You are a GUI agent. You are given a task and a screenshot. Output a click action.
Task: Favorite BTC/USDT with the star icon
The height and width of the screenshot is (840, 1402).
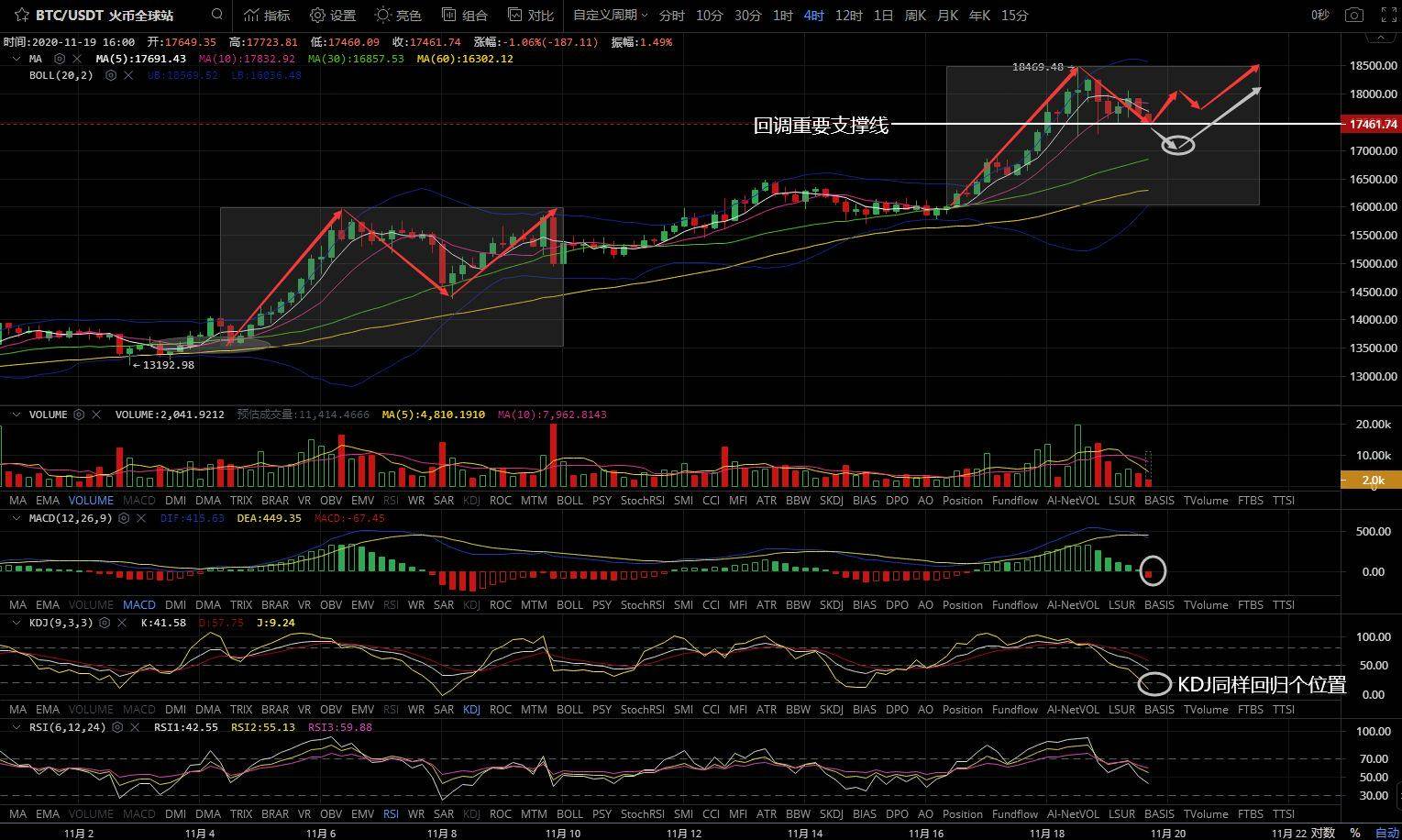[21, 16]
